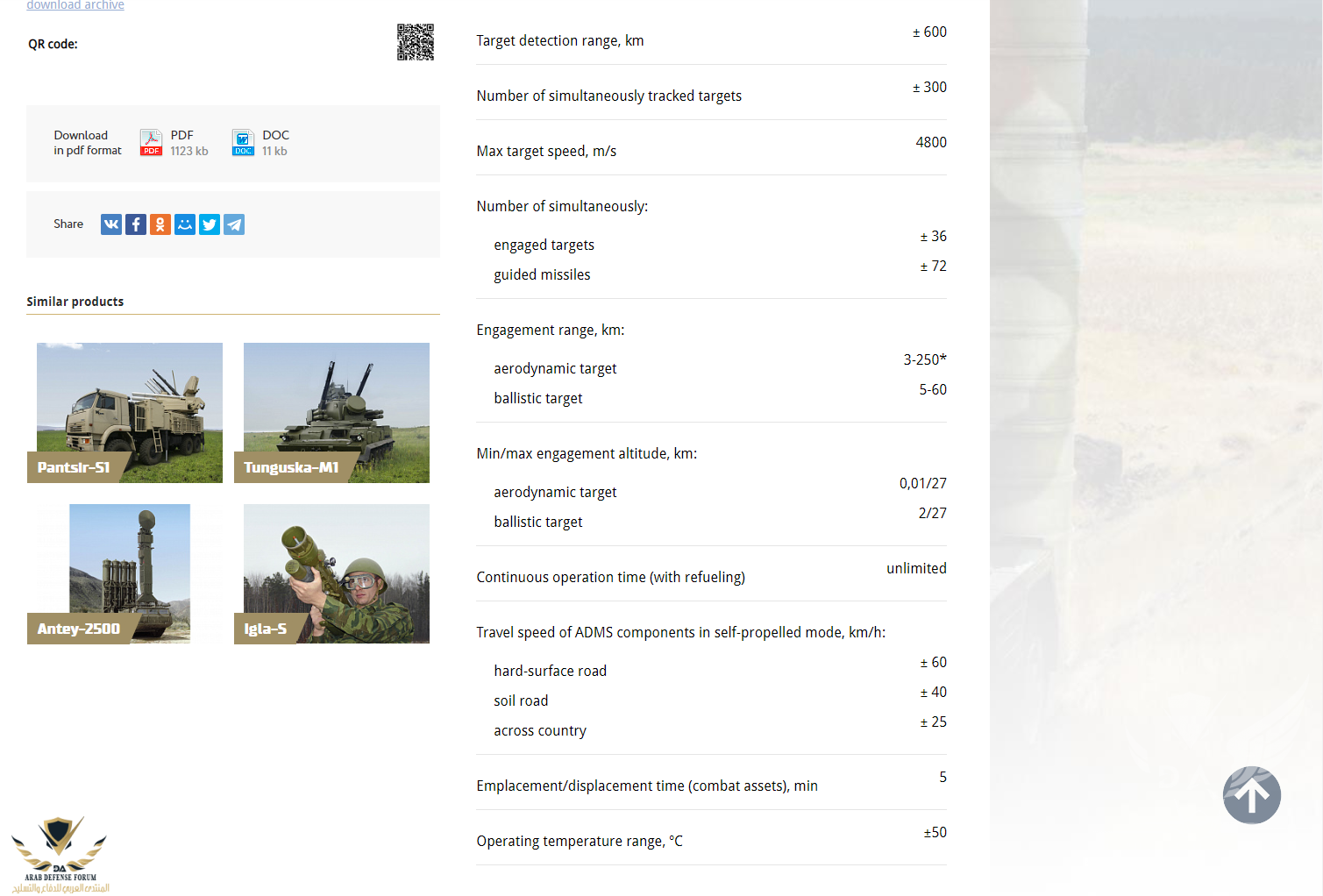The width and height of the screenshot is (1323, 896).
Task: Click the Similar products heading
Action: (x=75, y=302)
